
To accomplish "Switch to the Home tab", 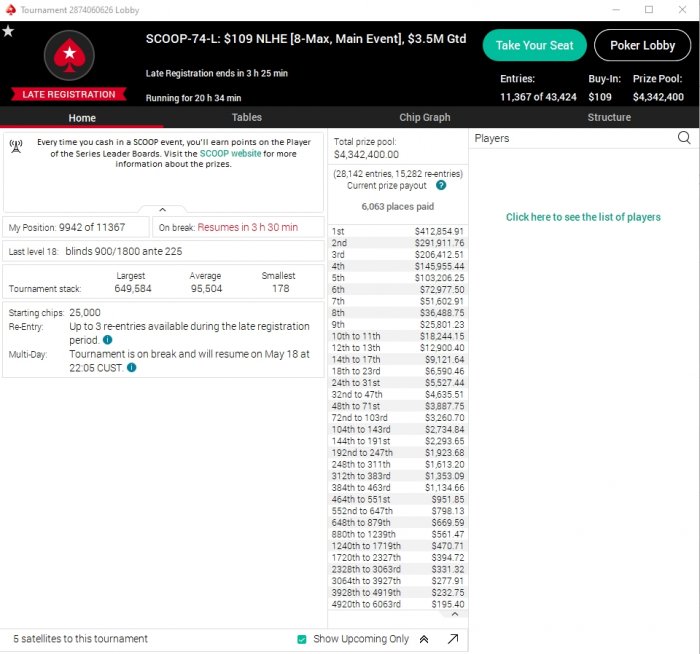I will (x=82, y=118).
